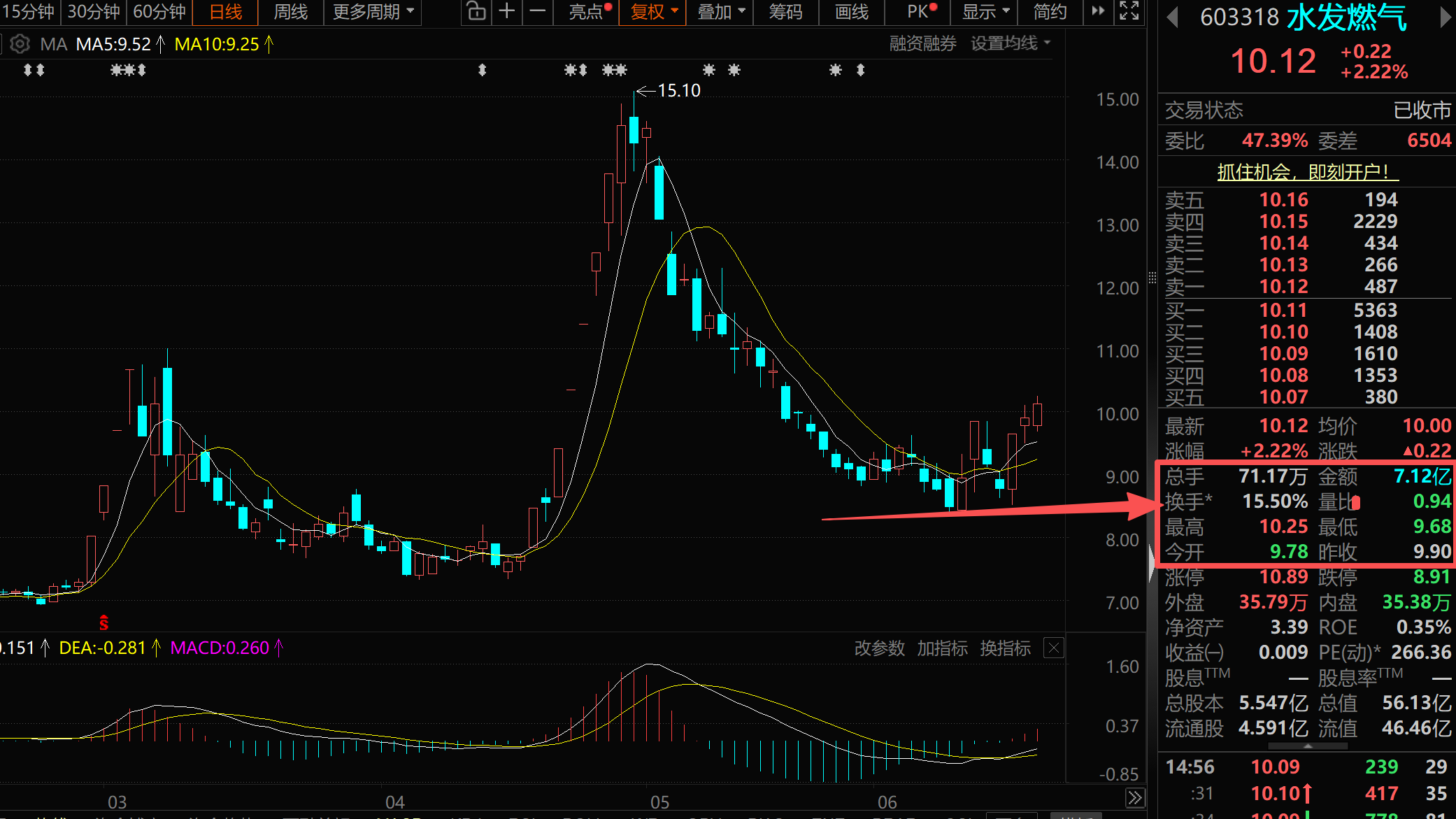The height and width of the screenshot is (819, 1456).
Task: Click the 已收市 trading status
Action: (1422, 111)
